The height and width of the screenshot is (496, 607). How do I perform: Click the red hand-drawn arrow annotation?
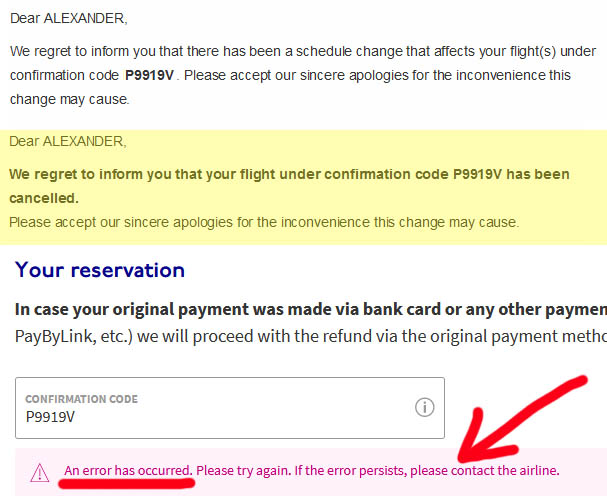coord(523,420)
